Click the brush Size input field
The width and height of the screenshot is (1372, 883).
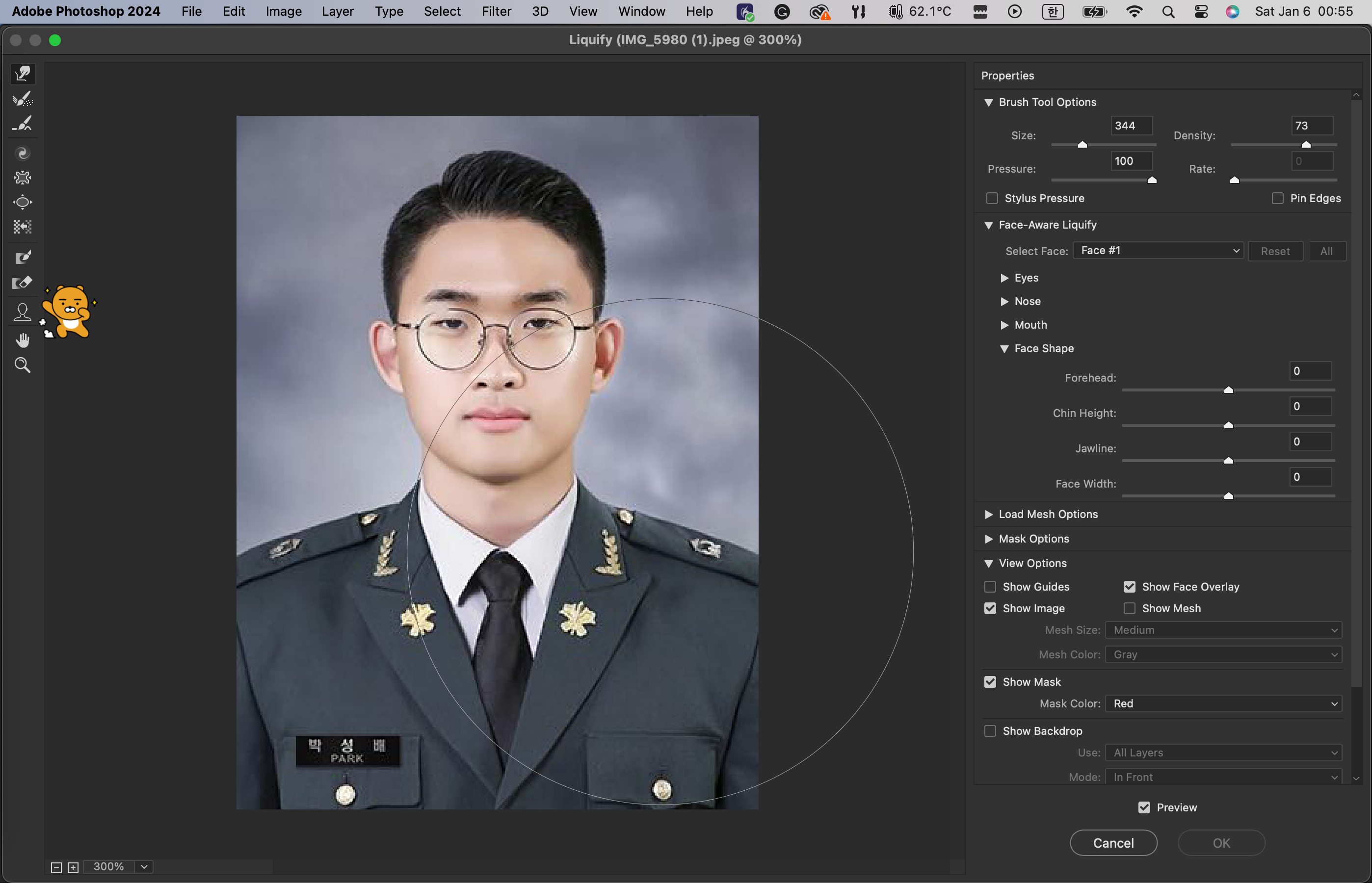coord(1131,126)
